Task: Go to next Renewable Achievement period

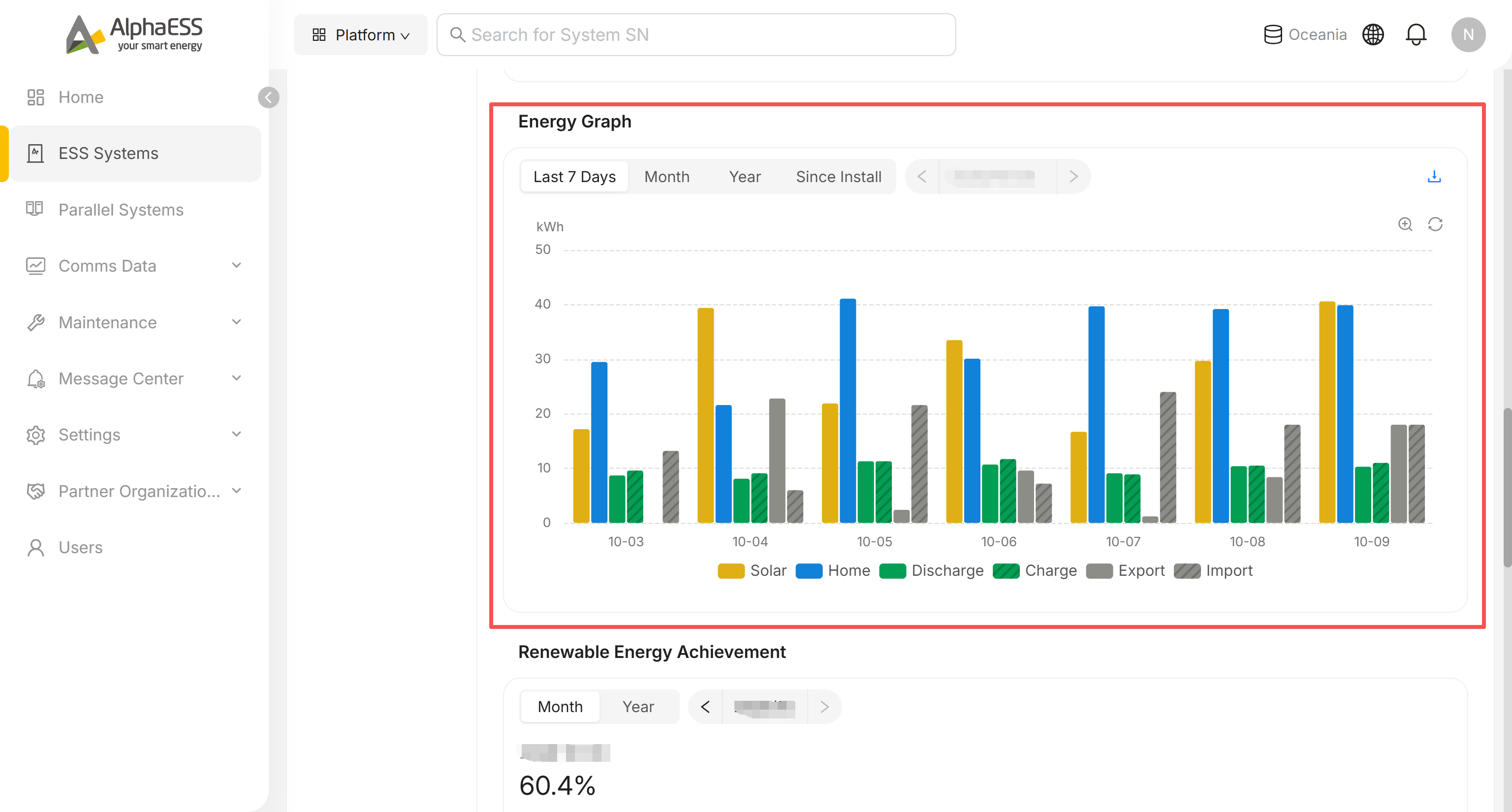Action: click(x=824, y=706)
